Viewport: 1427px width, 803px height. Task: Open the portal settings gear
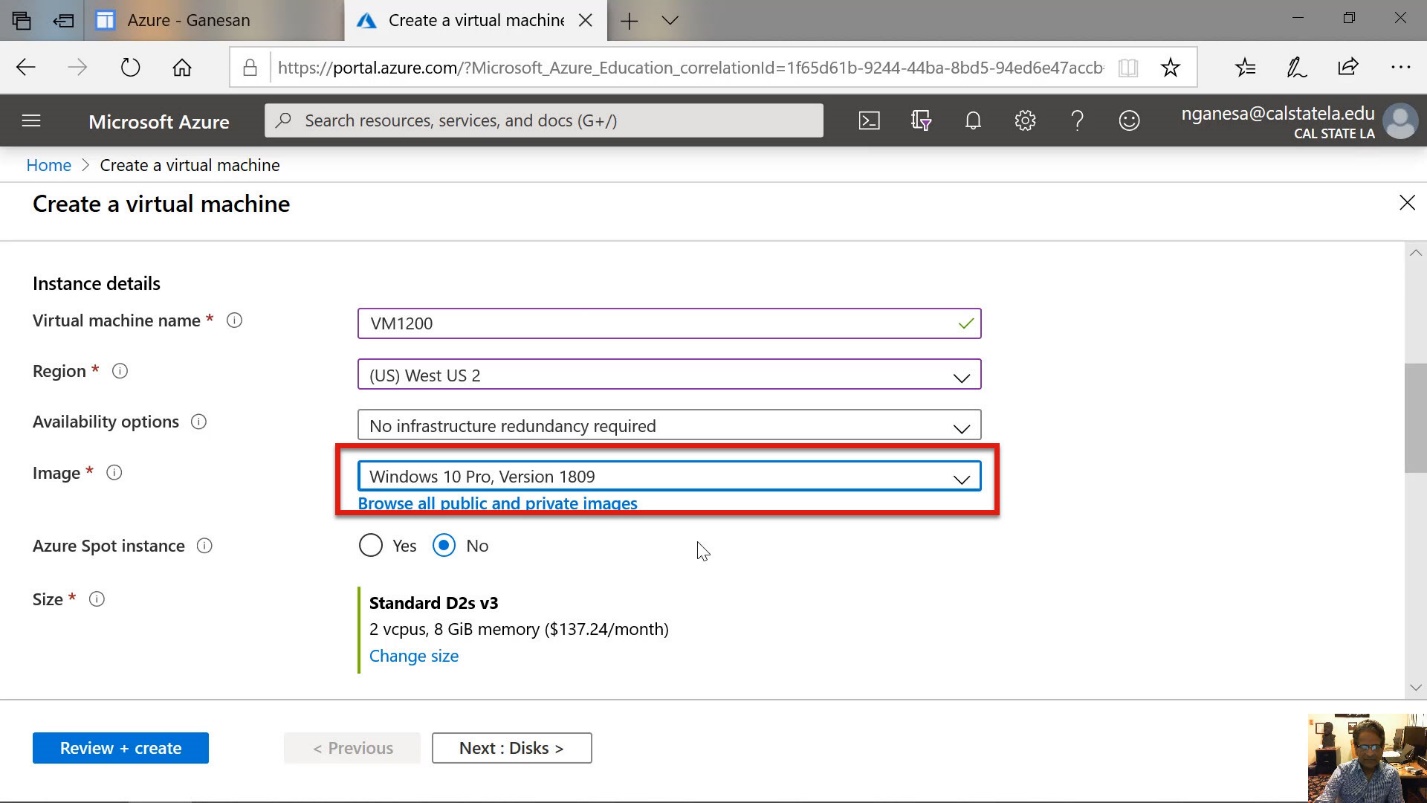[x=1024, y=120]
